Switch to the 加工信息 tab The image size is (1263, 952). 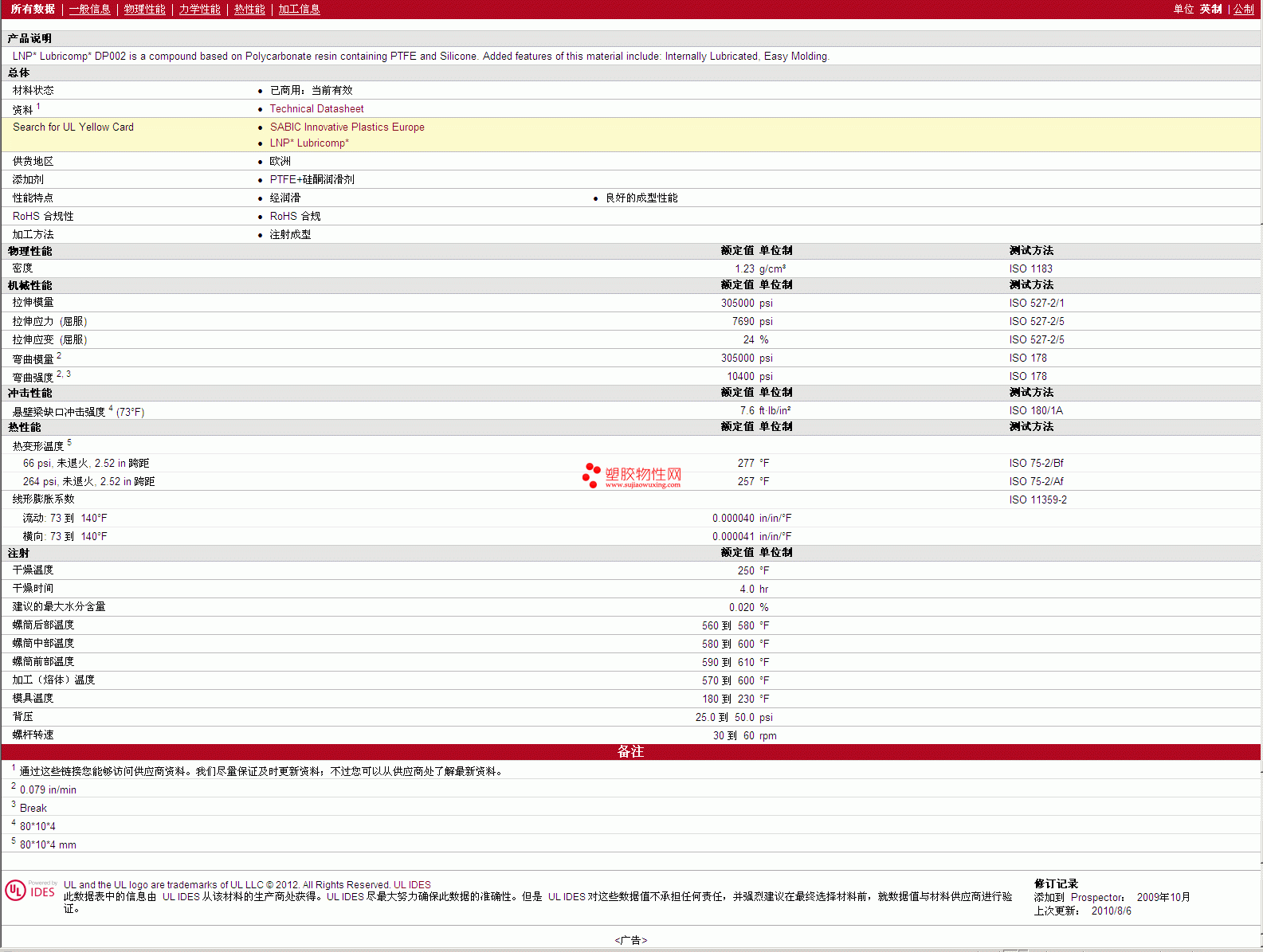pos(300,9)
